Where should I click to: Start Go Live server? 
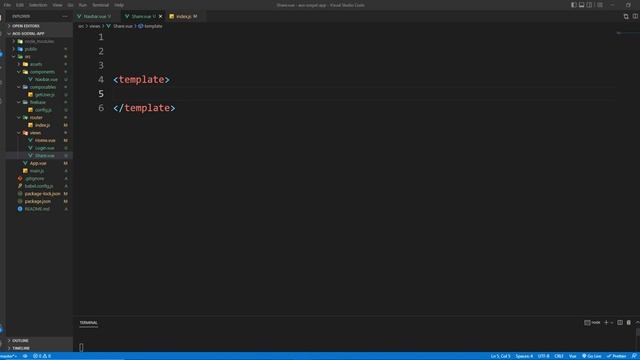(x=591, y=356)
